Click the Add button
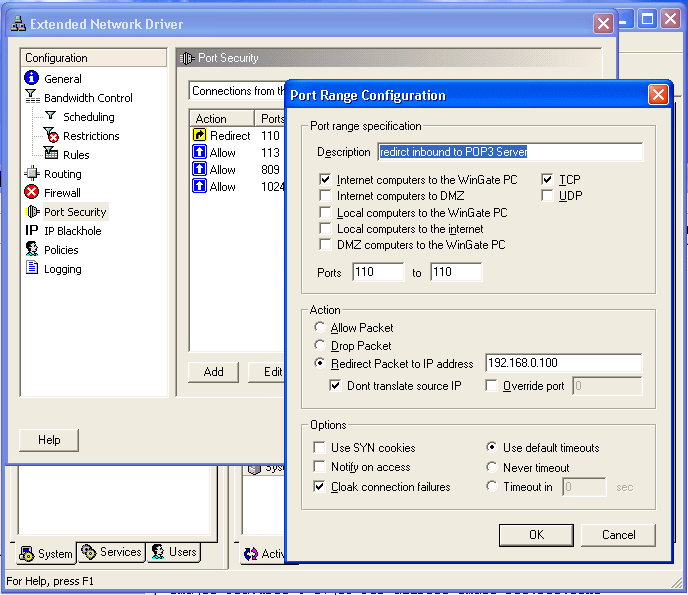The width and height of the screenshot is (688, 595). 213,372
